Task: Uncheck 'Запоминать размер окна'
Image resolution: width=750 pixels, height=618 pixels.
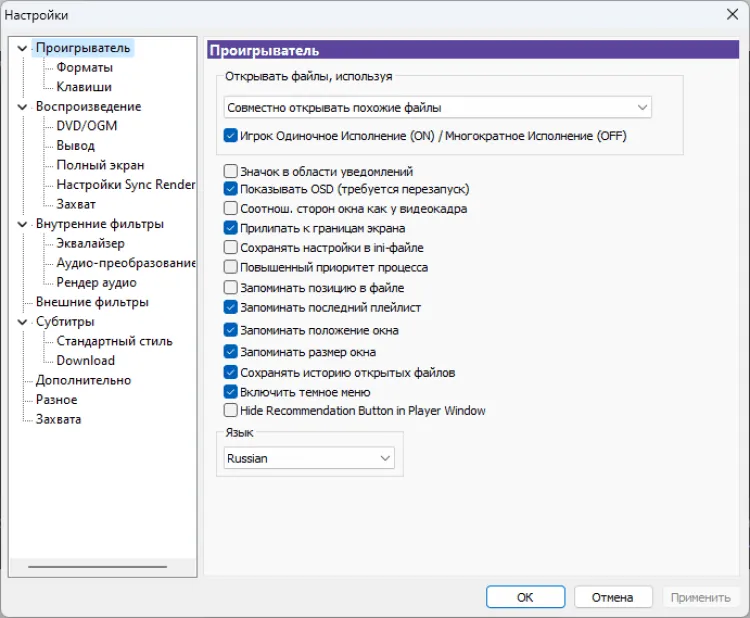Action: 231,352
